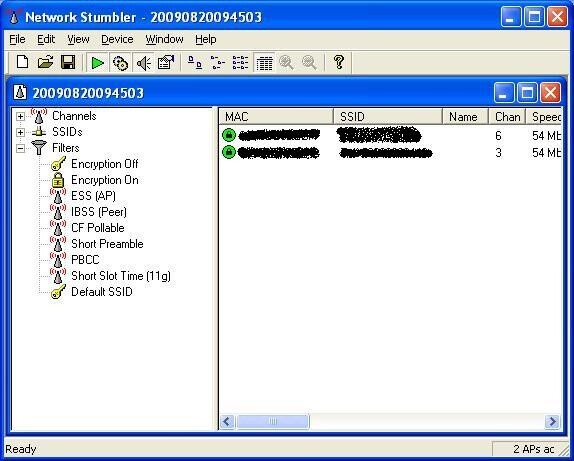Click the horizontal scrollbar right arrow
Screen dimensions: 574x461
pos(552,421)
